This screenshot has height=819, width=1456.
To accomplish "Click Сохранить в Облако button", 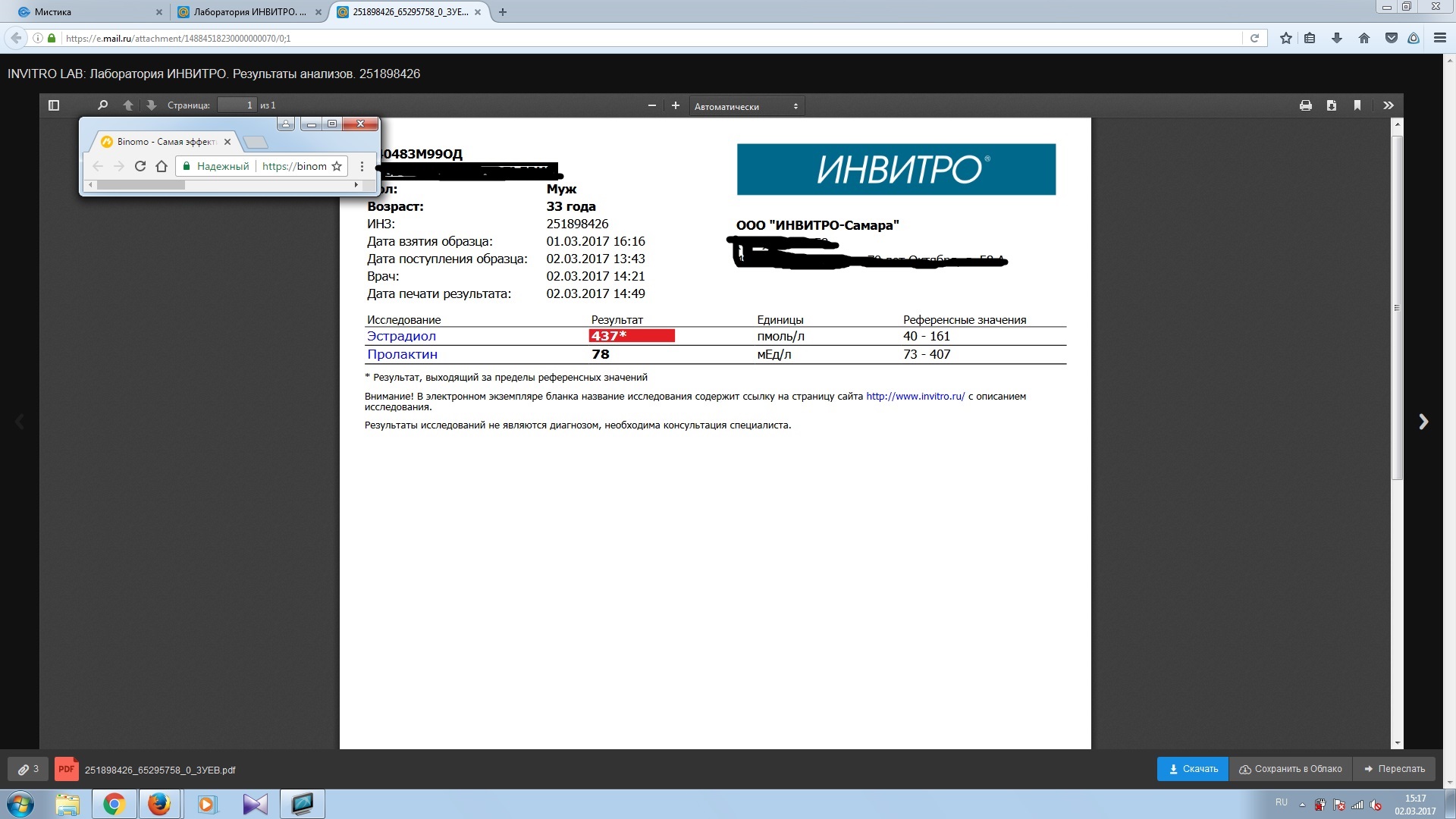I will click(x=1291, y=769).
